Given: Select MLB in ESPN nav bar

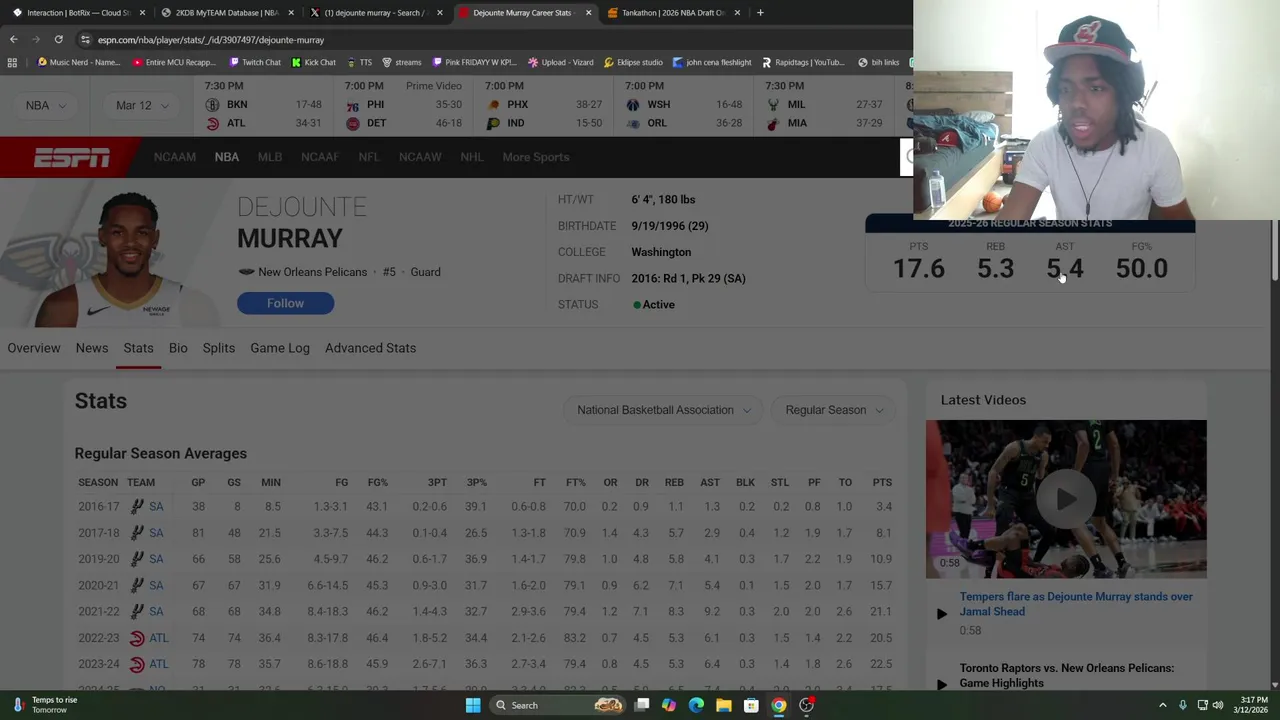Looking at the screenshot, I should [270, 157].
